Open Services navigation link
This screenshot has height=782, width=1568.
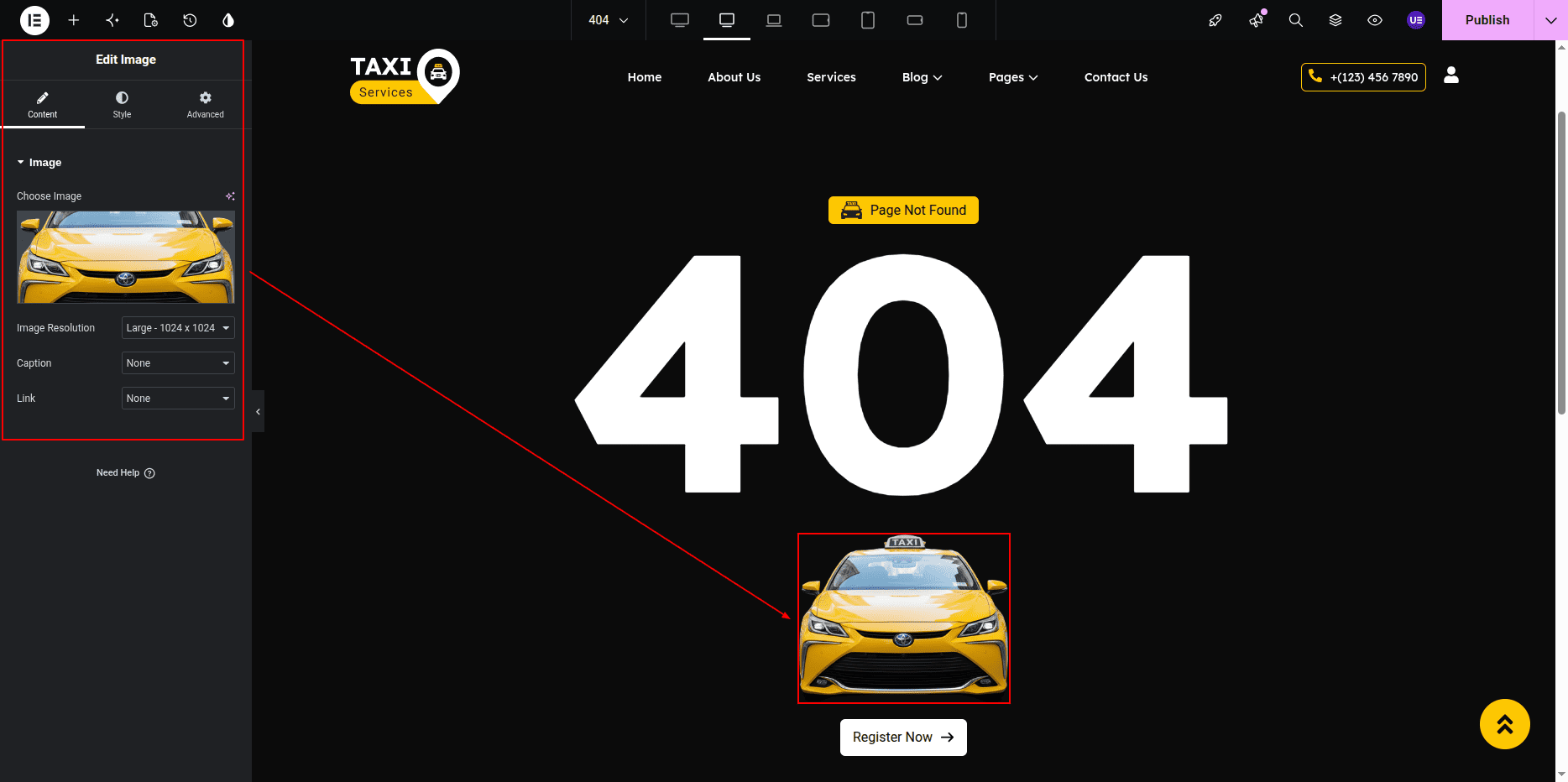[832, 77]
